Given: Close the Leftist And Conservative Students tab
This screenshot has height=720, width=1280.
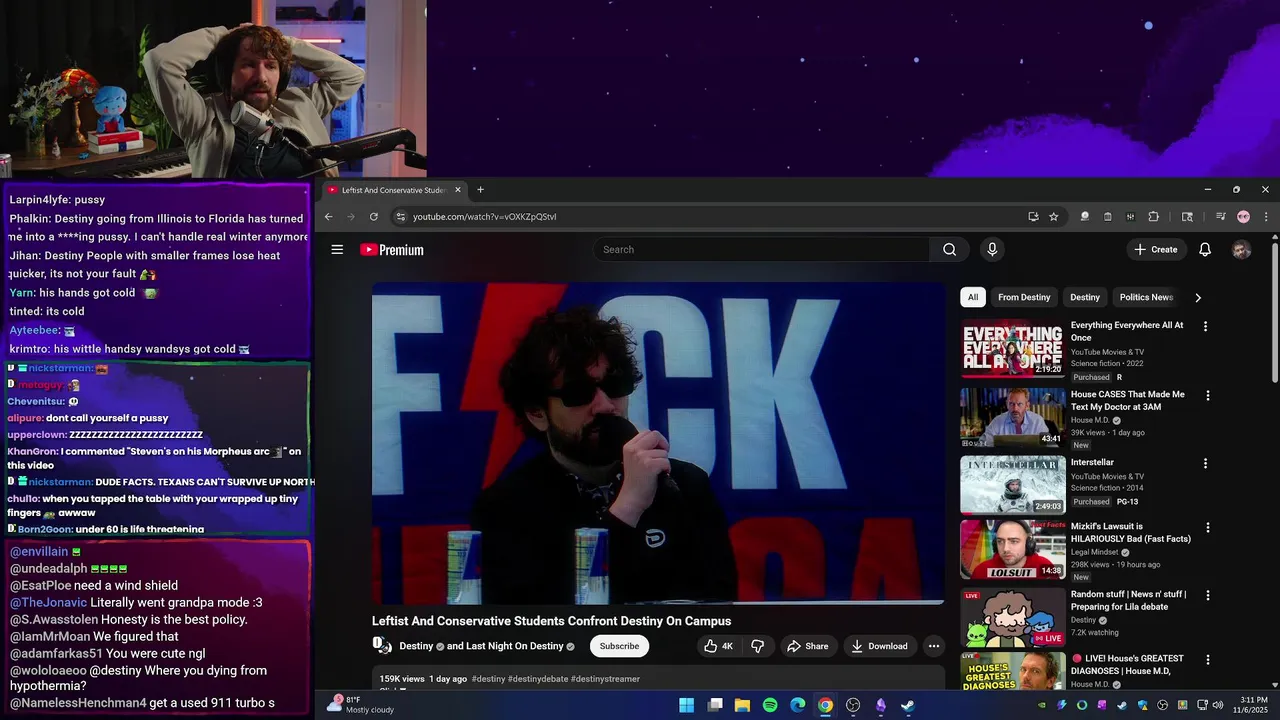Looking at the screenshot, I should (458, 190).
